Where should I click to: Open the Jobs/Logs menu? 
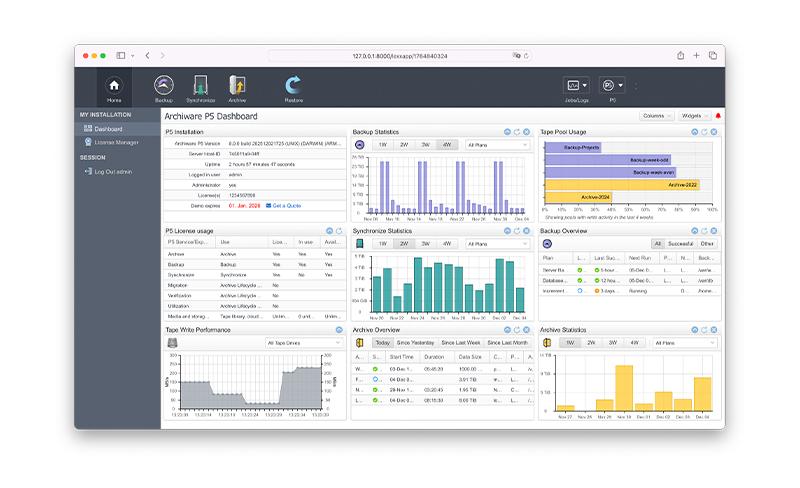(x=576, y=86)
